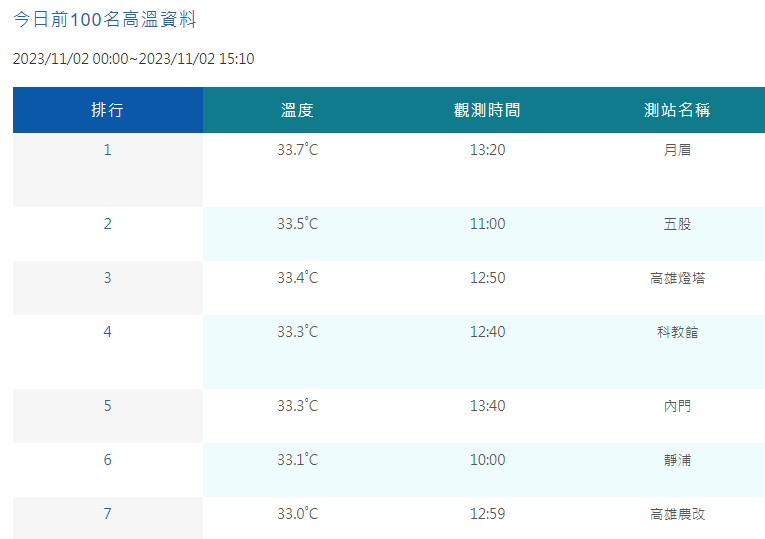
Task: Click station name 五股
Action: point(677,224)
